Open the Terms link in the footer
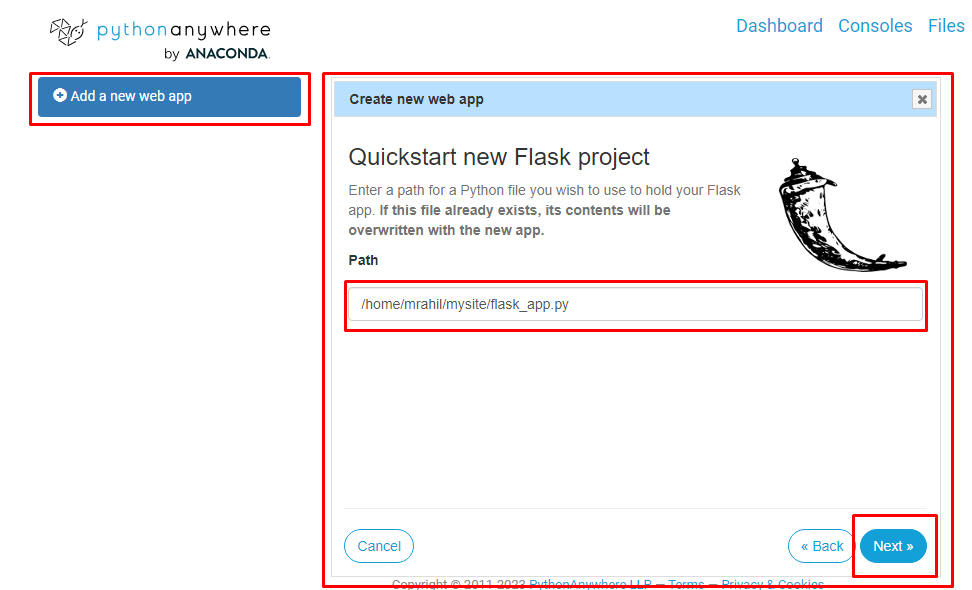 pos(687,583)
